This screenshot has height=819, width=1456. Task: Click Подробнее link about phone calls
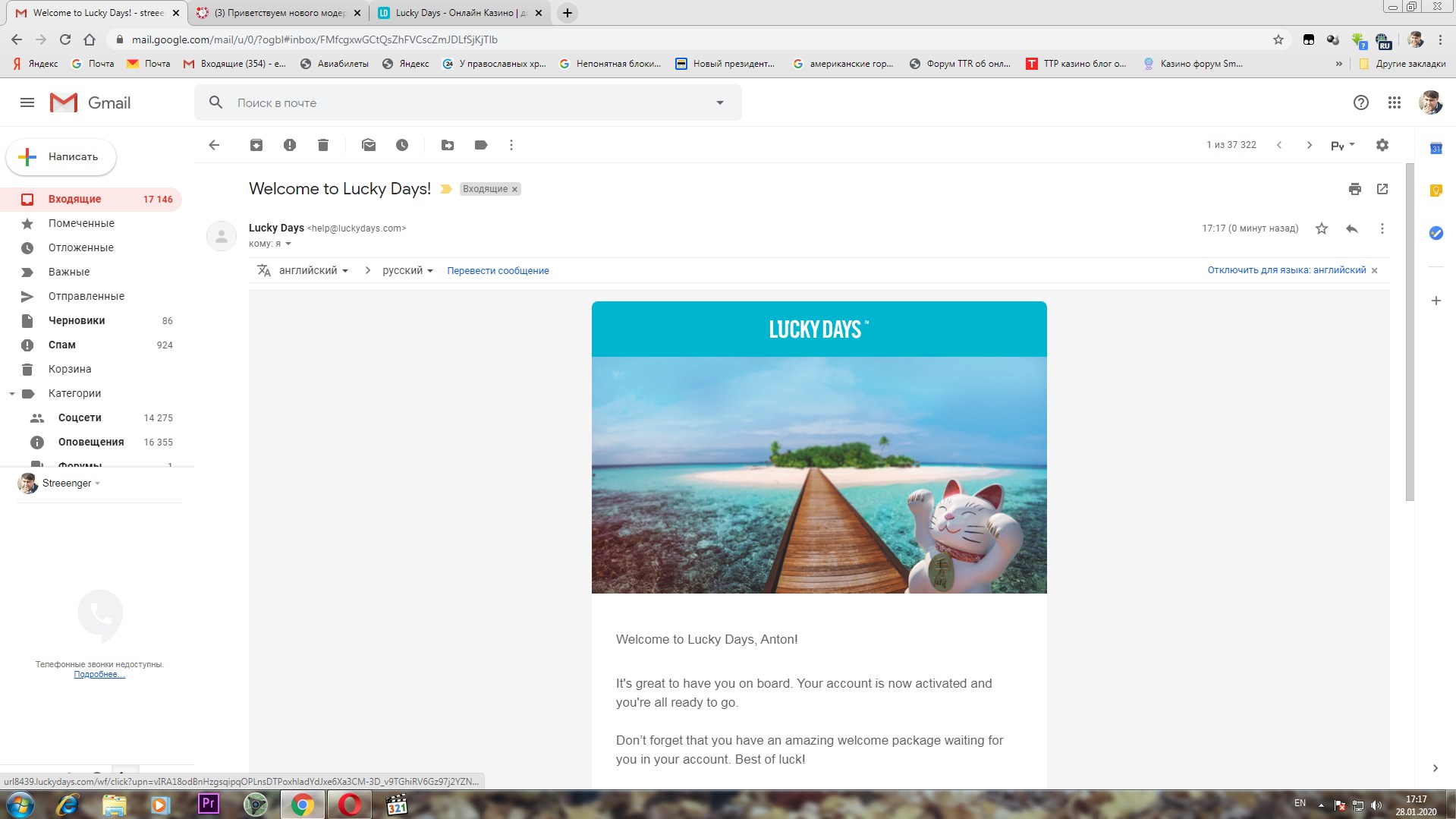click(x=99, y=675)
